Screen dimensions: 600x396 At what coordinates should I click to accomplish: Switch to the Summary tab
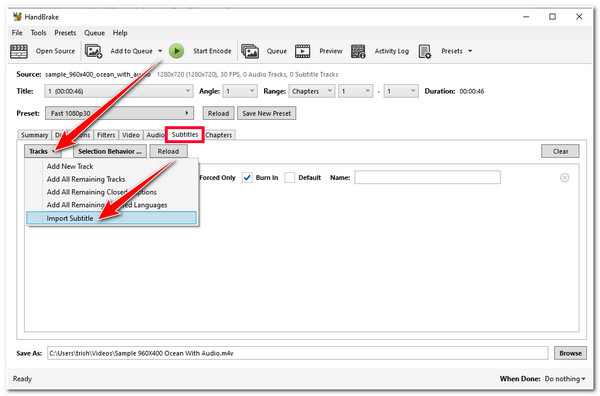[x=34, y=135]
